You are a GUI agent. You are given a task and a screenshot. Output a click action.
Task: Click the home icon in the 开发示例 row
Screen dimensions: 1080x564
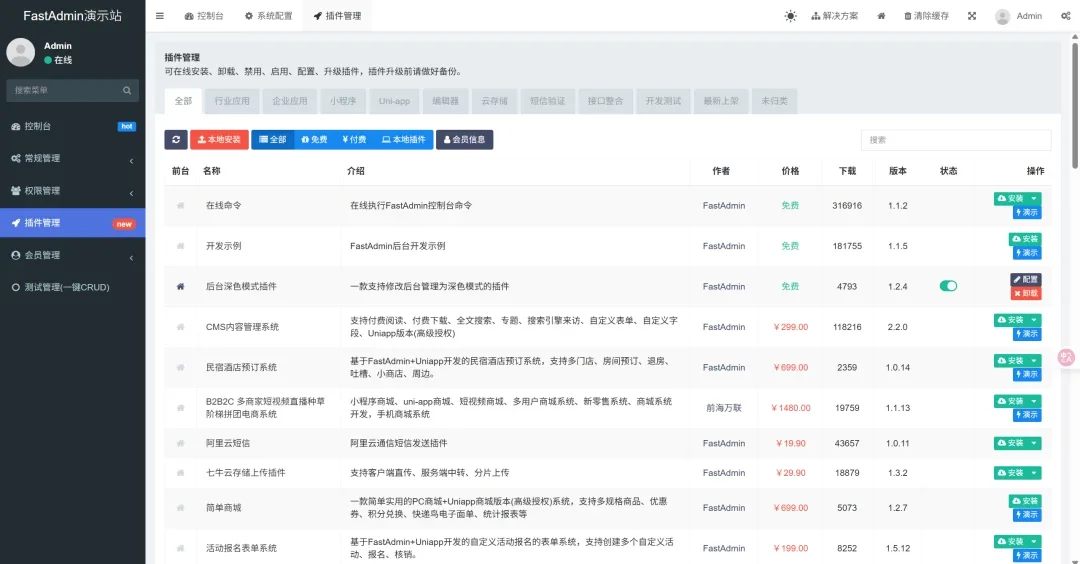tap(180, 246)
